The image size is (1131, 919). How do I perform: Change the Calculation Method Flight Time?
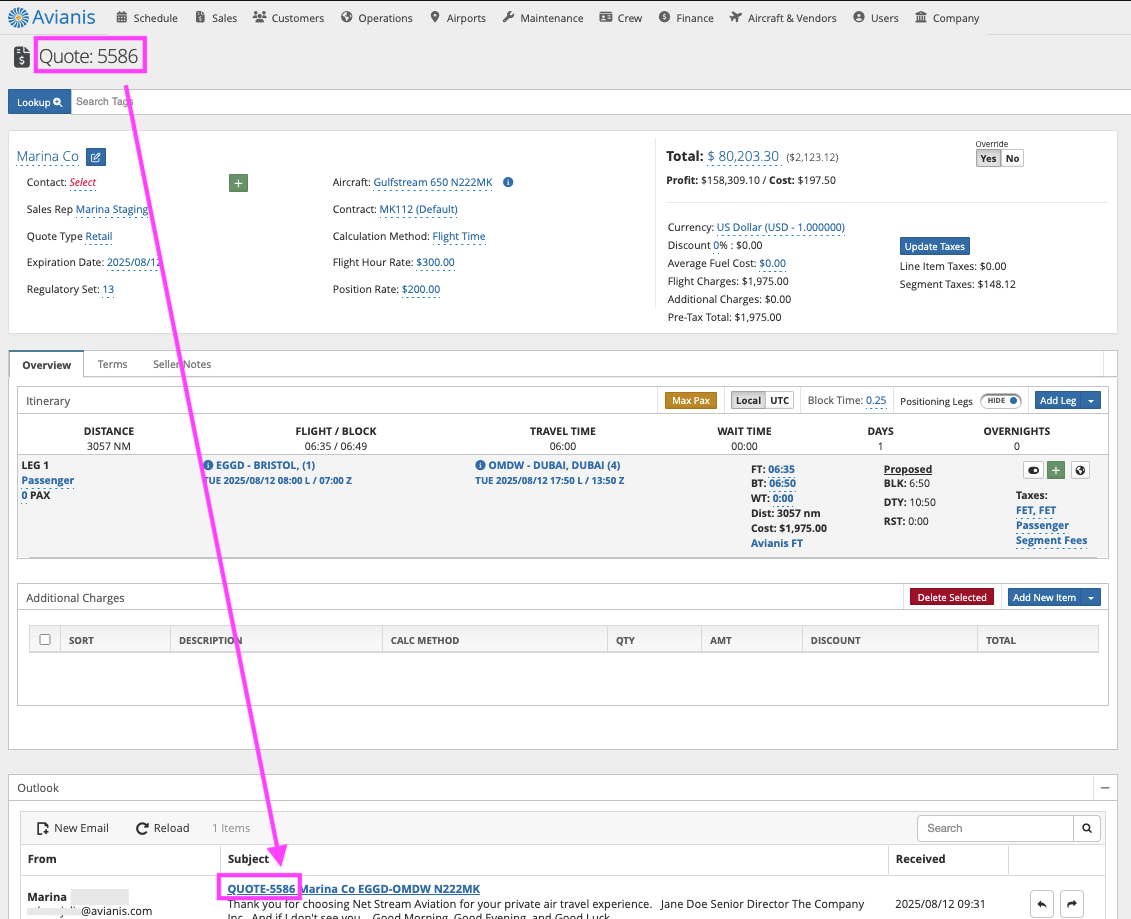point(459,237)
